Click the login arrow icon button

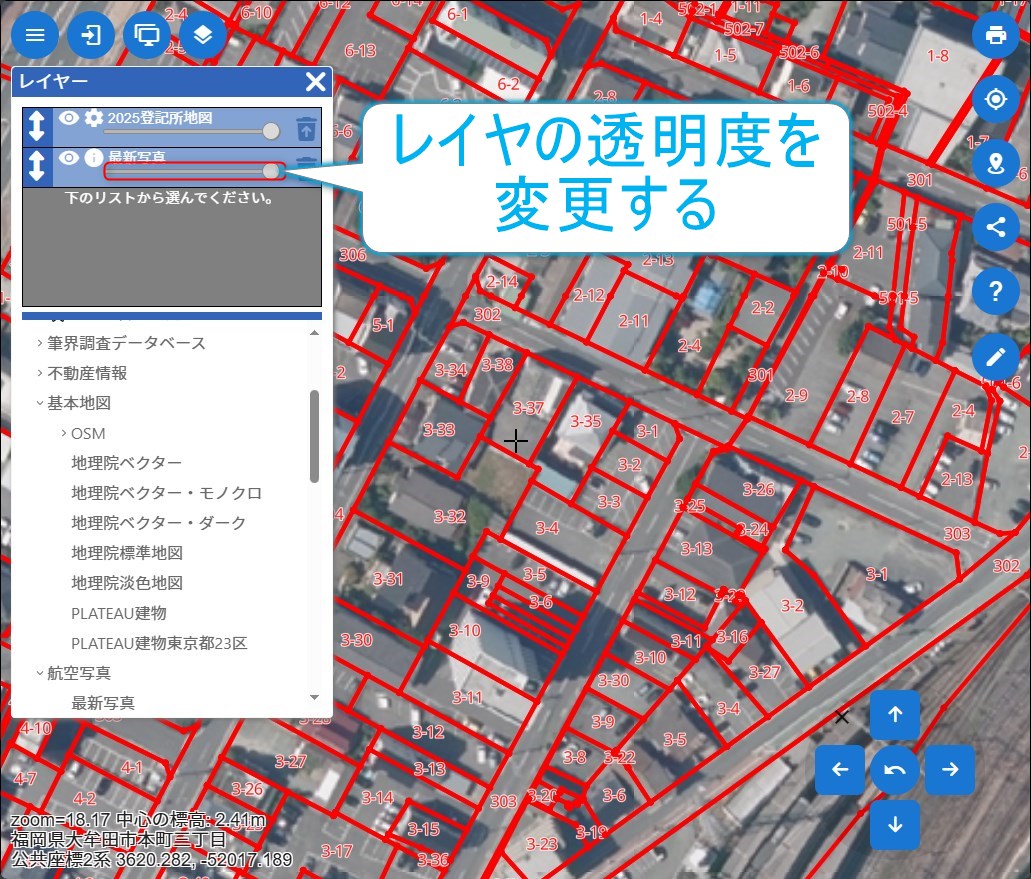pos(91,36)
